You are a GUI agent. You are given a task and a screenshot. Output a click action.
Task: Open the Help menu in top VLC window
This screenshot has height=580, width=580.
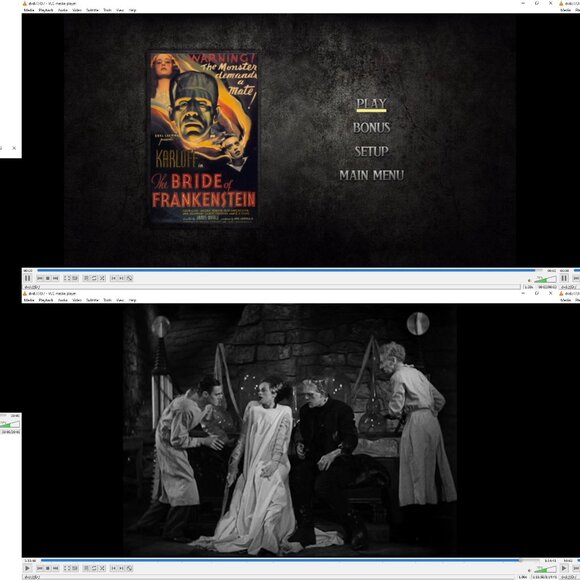coord(132,10)
